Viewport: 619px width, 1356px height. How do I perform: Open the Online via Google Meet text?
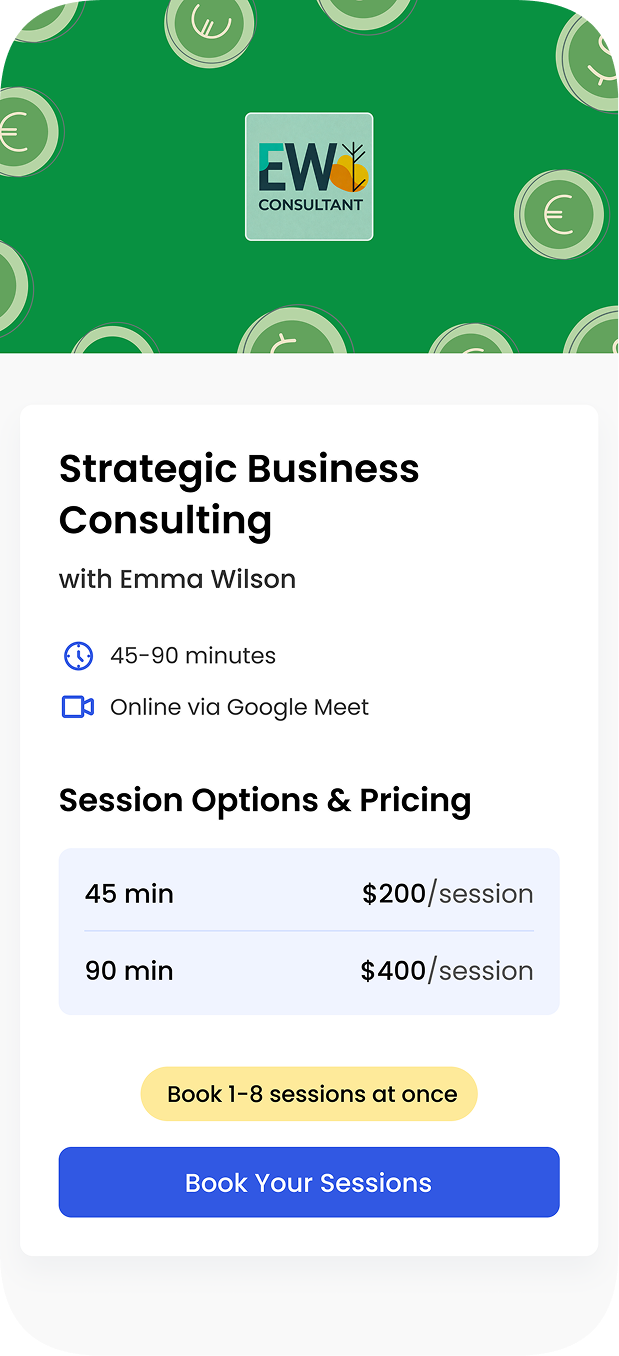(x=239, y=707)
